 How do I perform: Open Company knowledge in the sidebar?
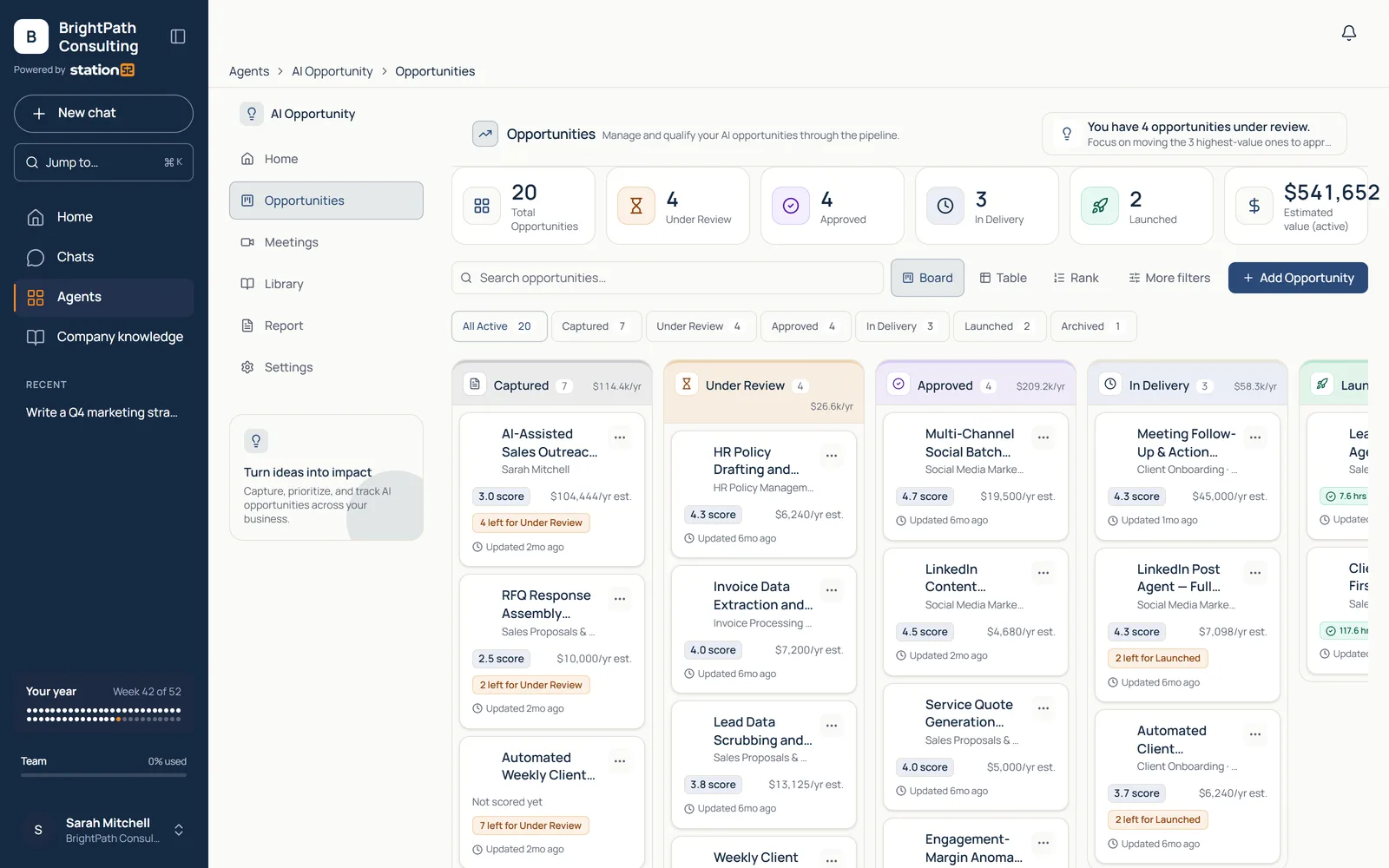103,337
